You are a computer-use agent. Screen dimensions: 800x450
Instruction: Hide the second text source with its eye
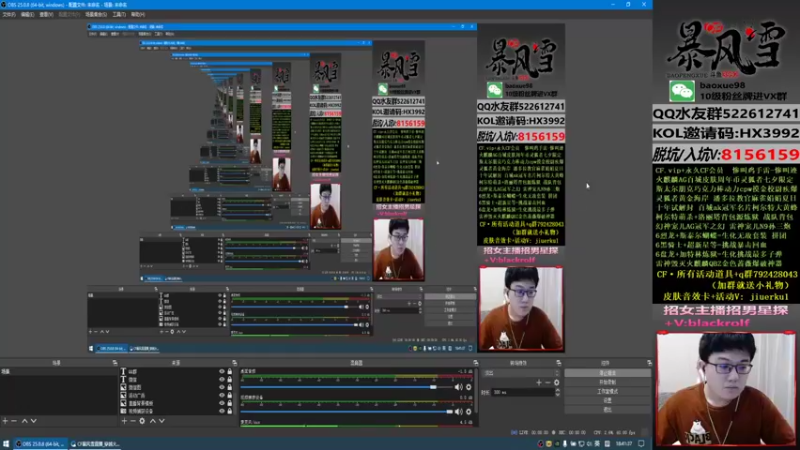point(221,380)
